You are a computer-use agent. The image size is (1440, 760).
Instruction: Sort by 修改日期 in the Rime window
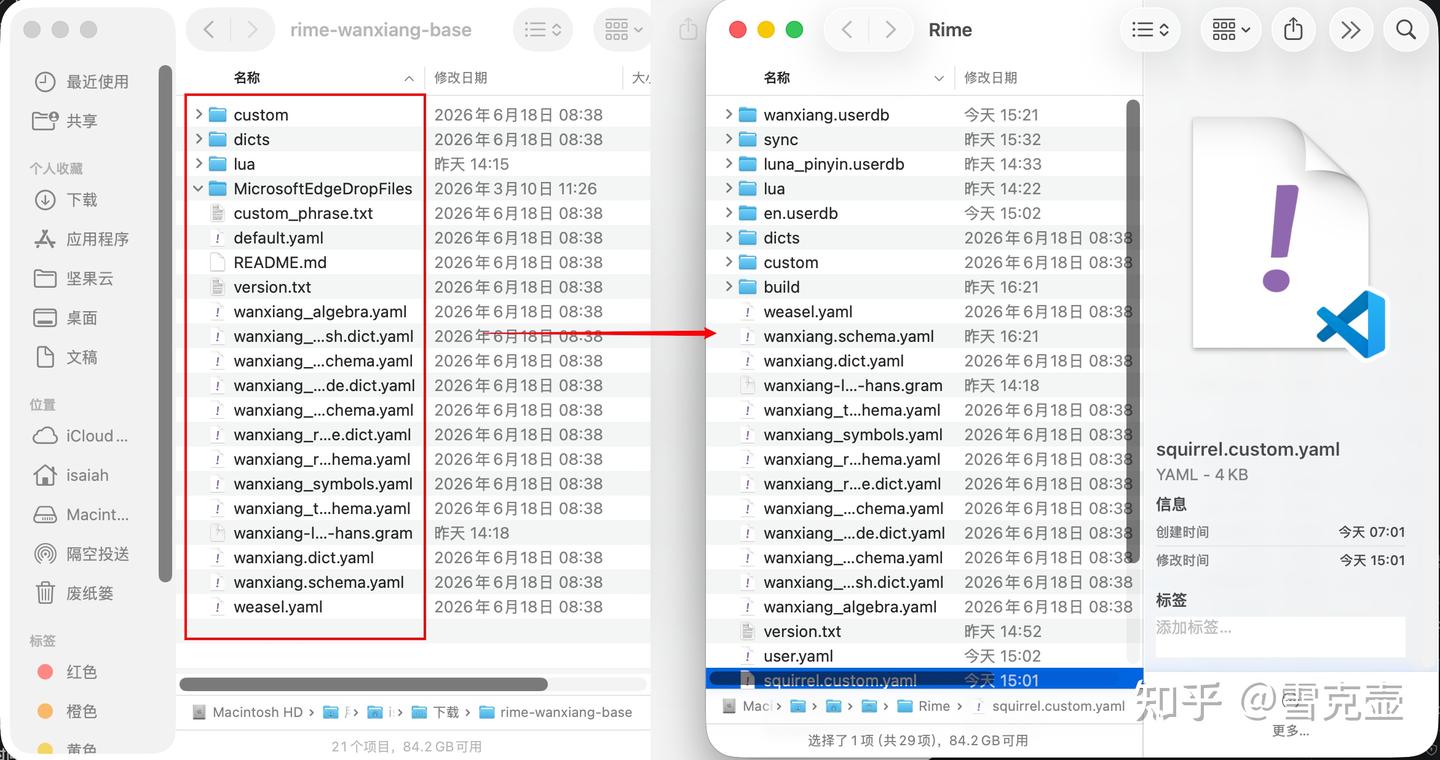click(991, 78)
